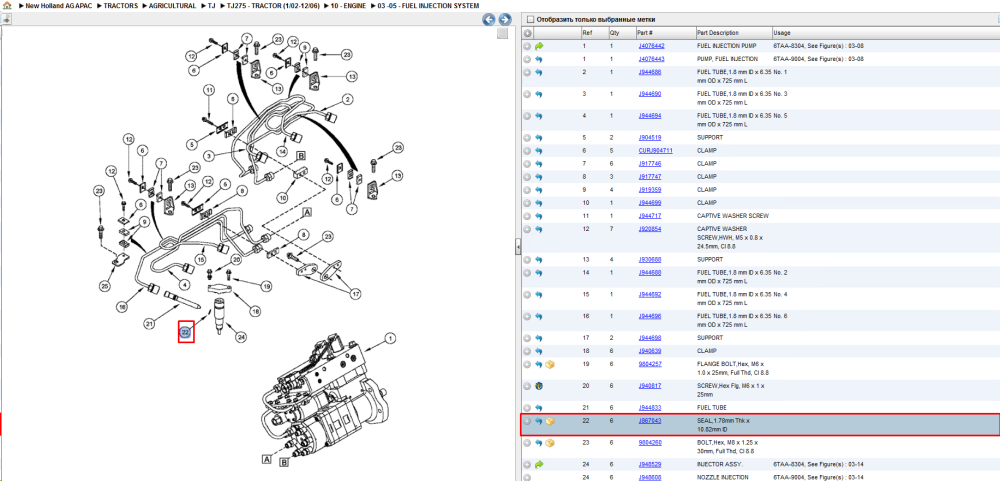Go to next figure with right arrow

504,20
